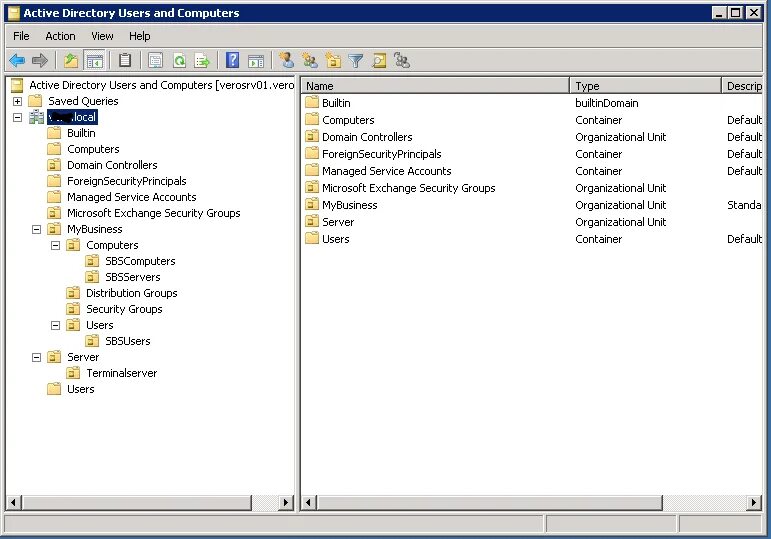Collapse the Users OU under MyBusiness

(x=56, y=325)
